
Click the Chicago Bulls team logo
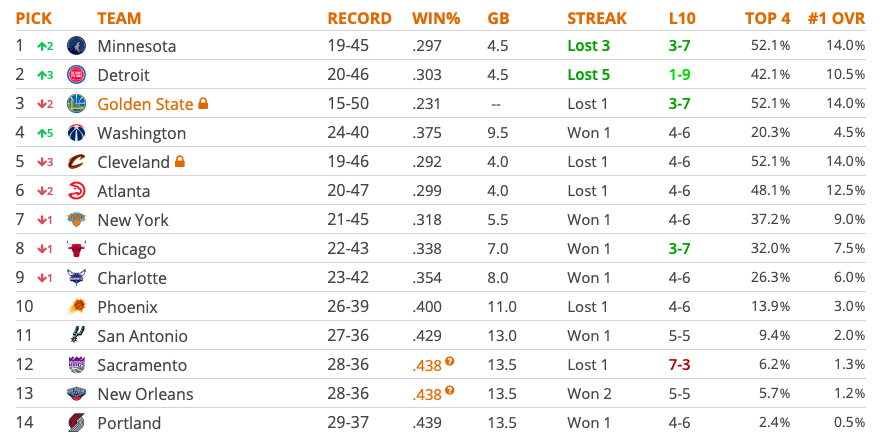pos(76,249)
